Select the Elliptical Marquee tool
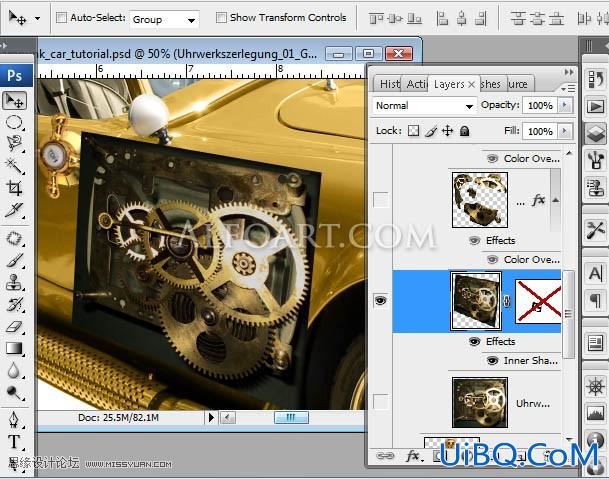The width and height of the screenshot is (609, 479). tap(14, 122)
